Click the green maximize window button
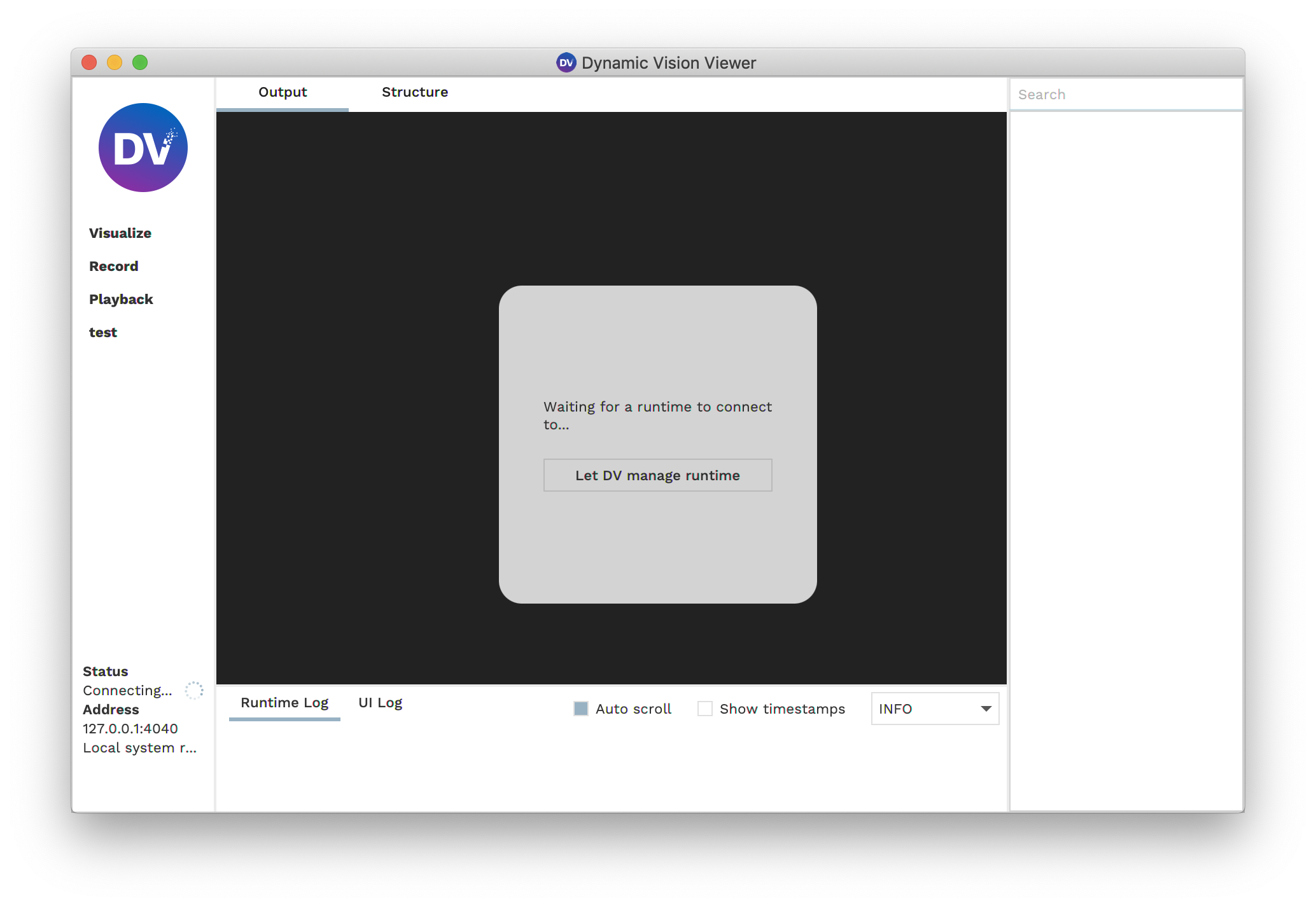 pyautogui.click(x=140, y=62)
